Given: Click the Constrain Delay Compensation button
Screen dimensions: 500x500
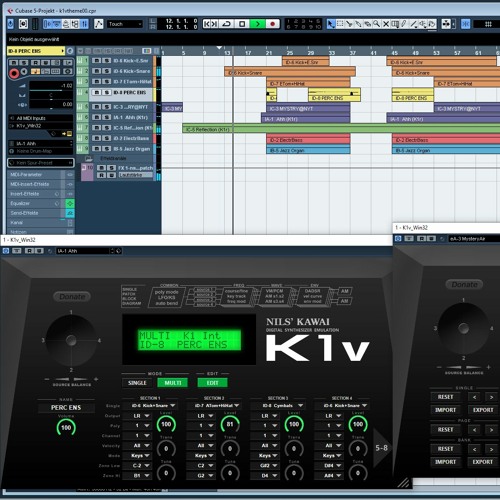Looking at the screenshot, I should 23,24.
